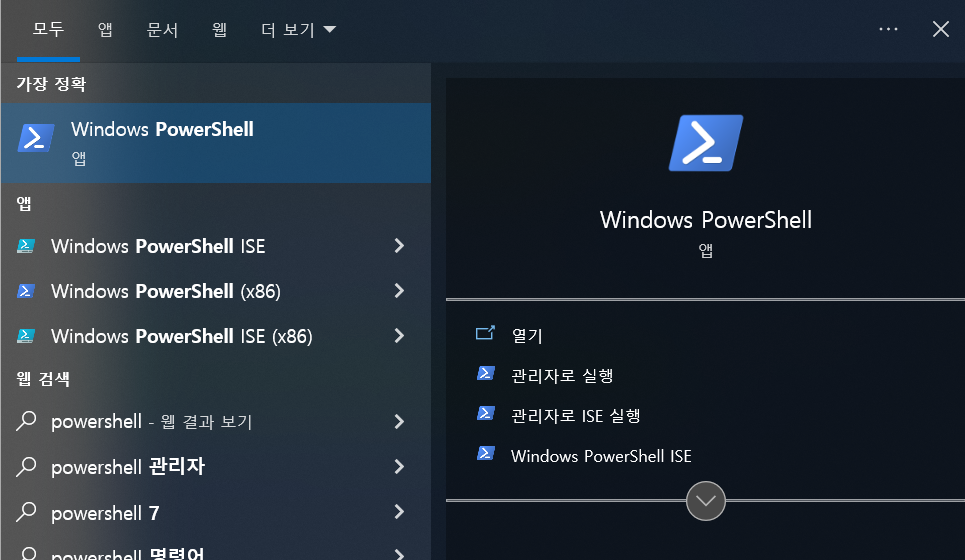
Task: Switch to the 웹 tab
Action: (220, 30)
